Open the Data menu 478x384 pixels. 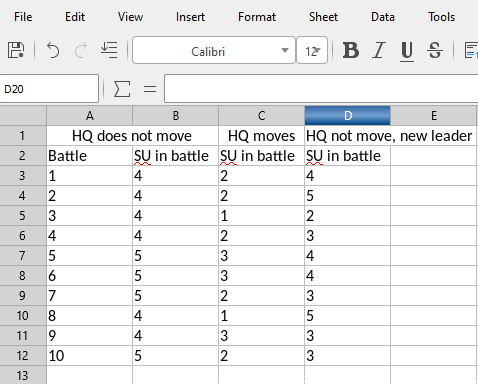click(x=383, y=17)
